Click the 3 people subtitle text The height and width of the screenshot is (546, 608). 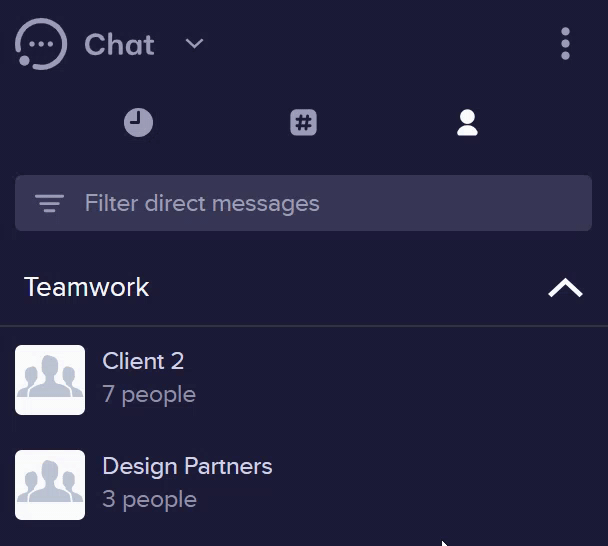150,500
